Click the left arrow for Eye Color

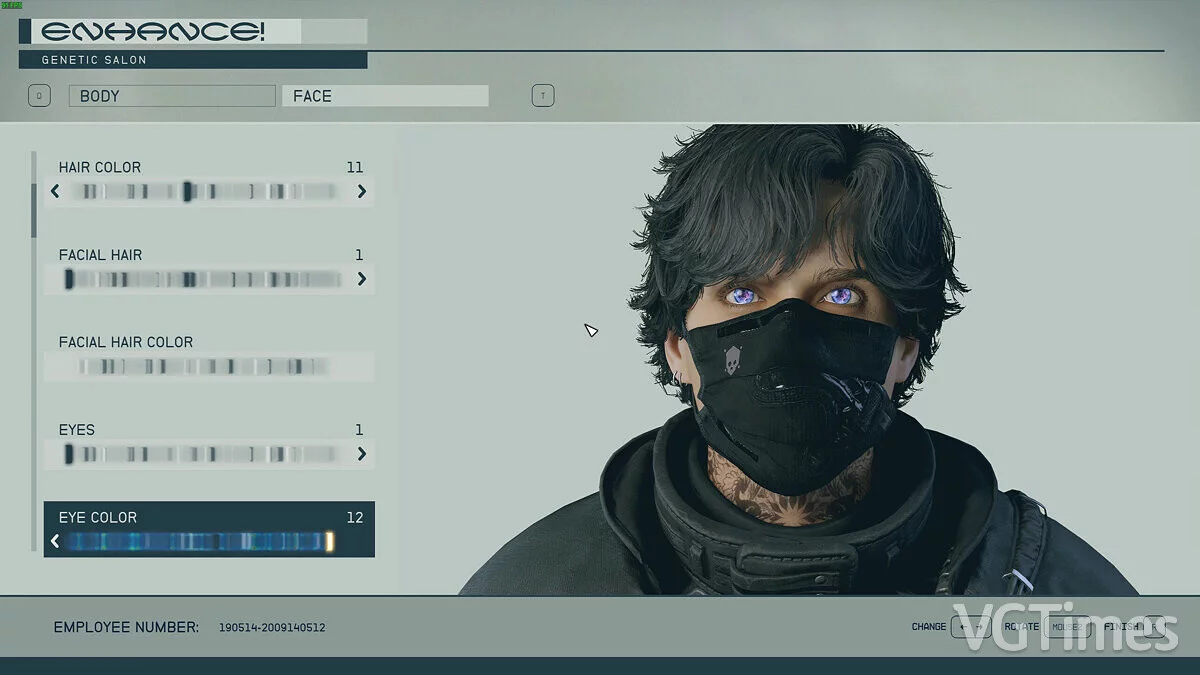55,541
